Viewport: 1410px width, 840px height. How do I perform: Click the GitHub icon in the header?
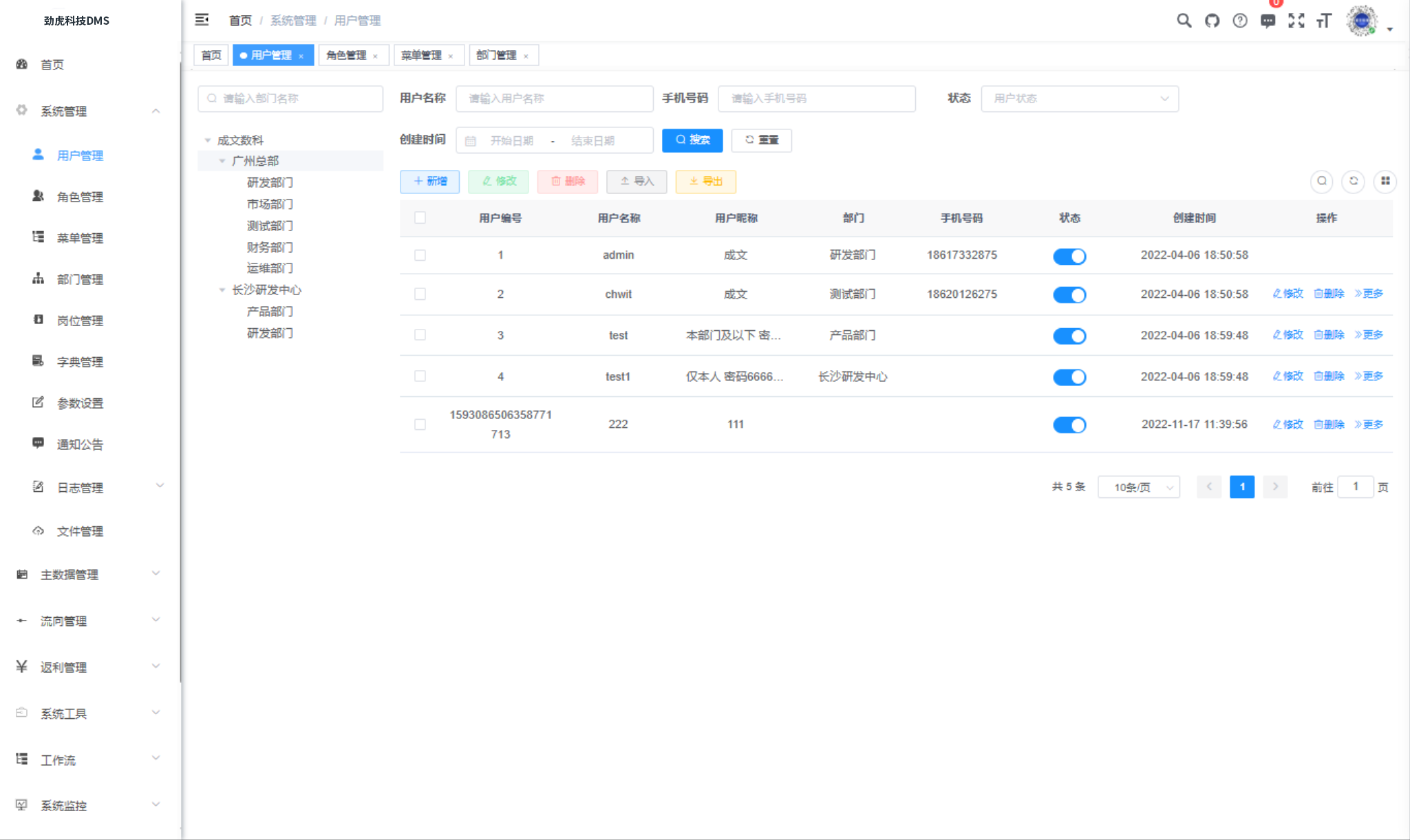tap(1213, 21)
